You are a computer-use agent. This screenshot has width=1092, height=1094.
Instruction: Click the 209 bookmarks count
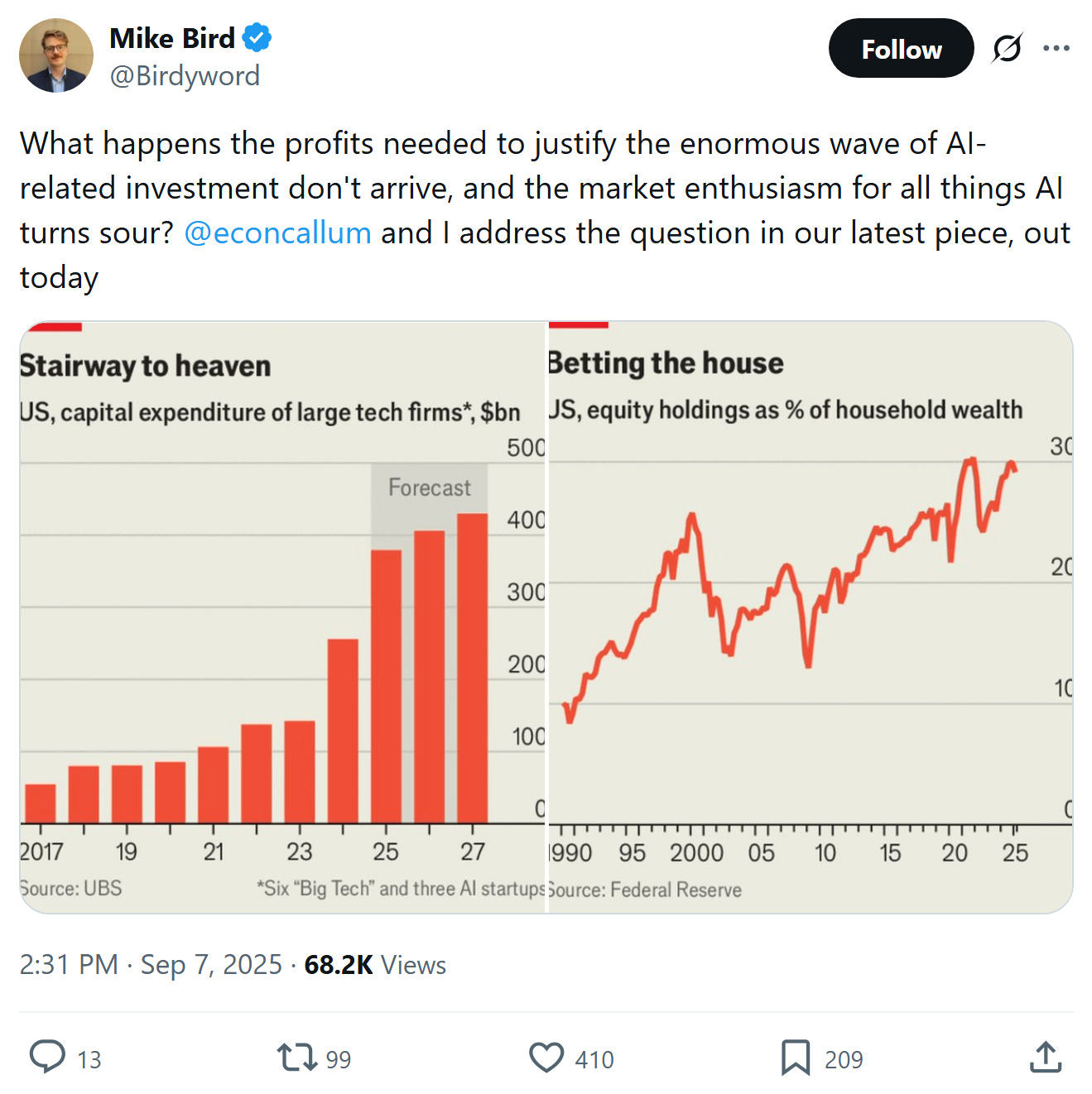click(844, 1059)
